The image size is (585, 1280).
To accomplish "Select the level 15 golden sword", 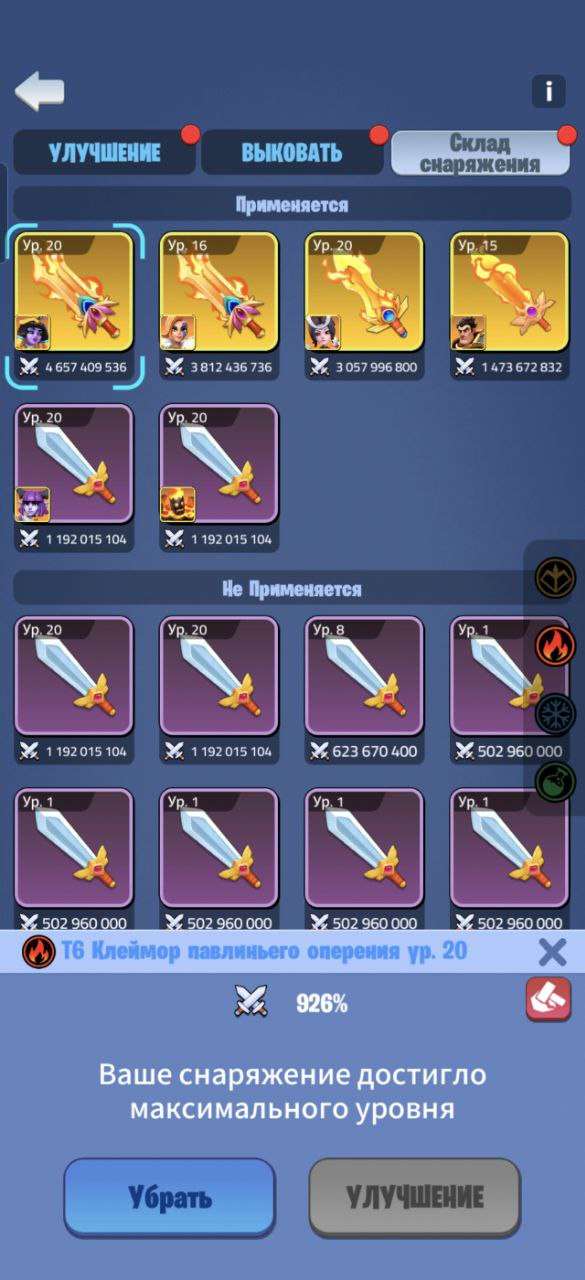I will pyautogui.click(x=510, y=306).
